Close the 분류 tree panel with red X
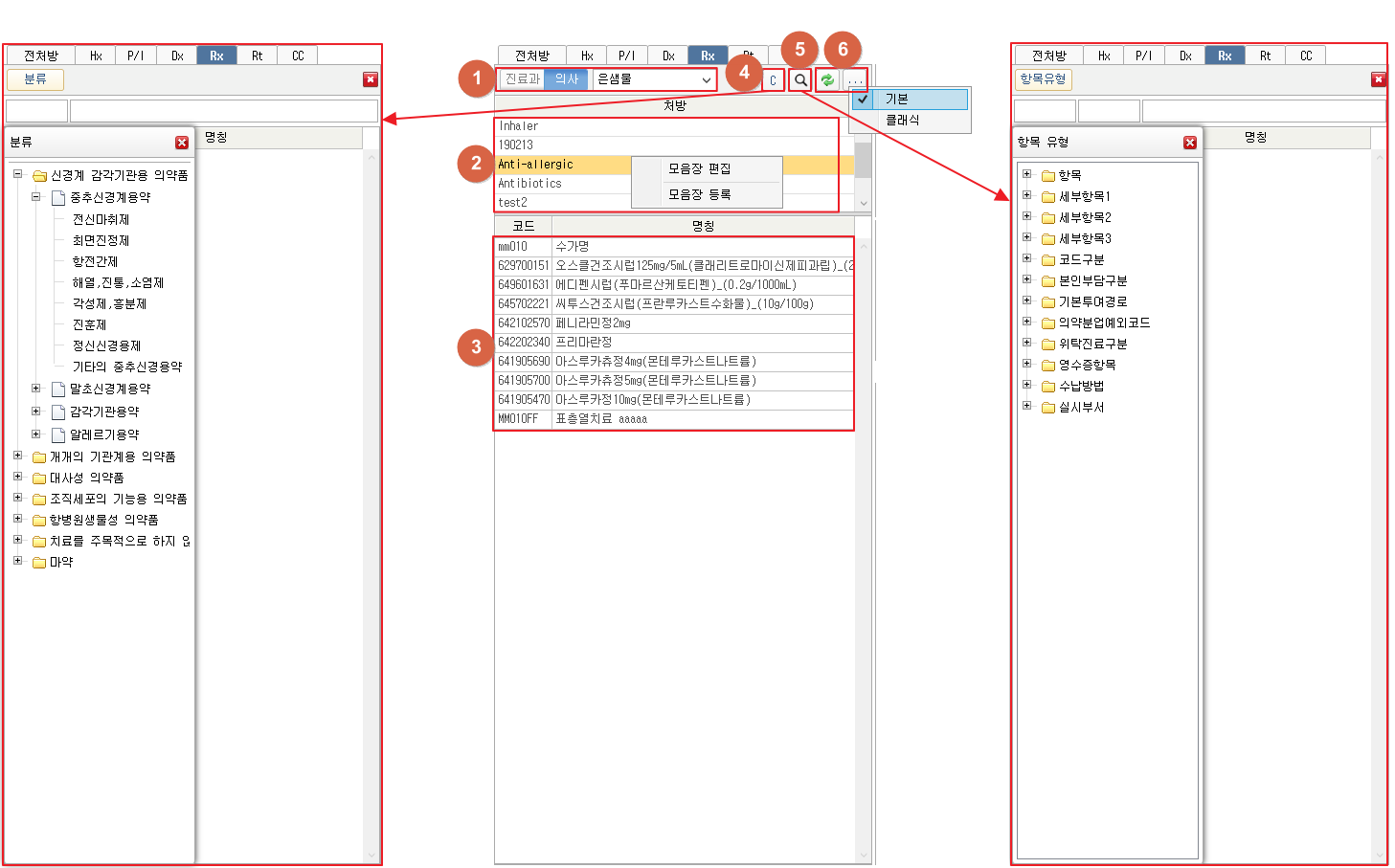1395x868 pixels. 182,143
